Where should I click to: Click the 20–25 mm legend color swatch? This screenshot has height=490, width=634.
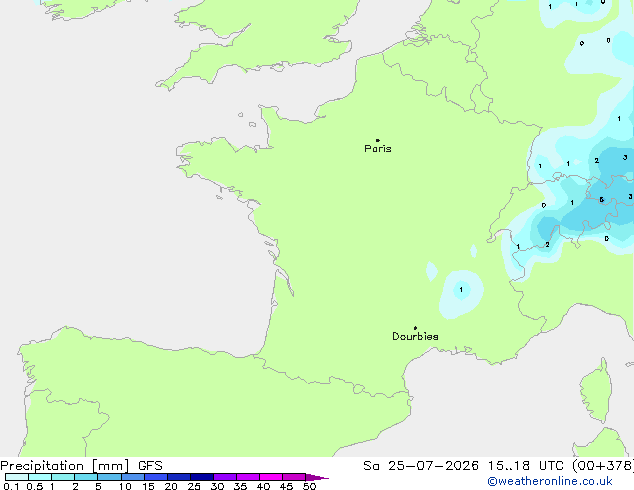tap(179, 477)
